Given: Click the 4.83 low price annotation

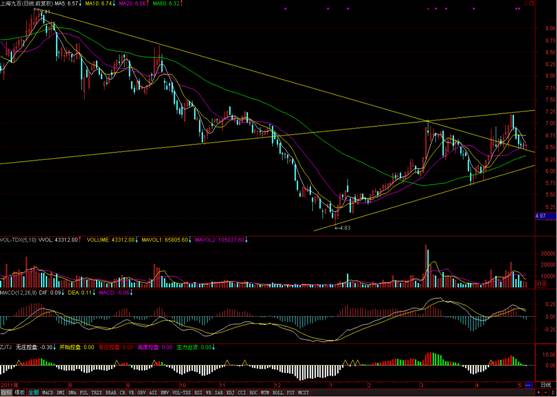Looking at the screenshot, I should tap(342, 228).
